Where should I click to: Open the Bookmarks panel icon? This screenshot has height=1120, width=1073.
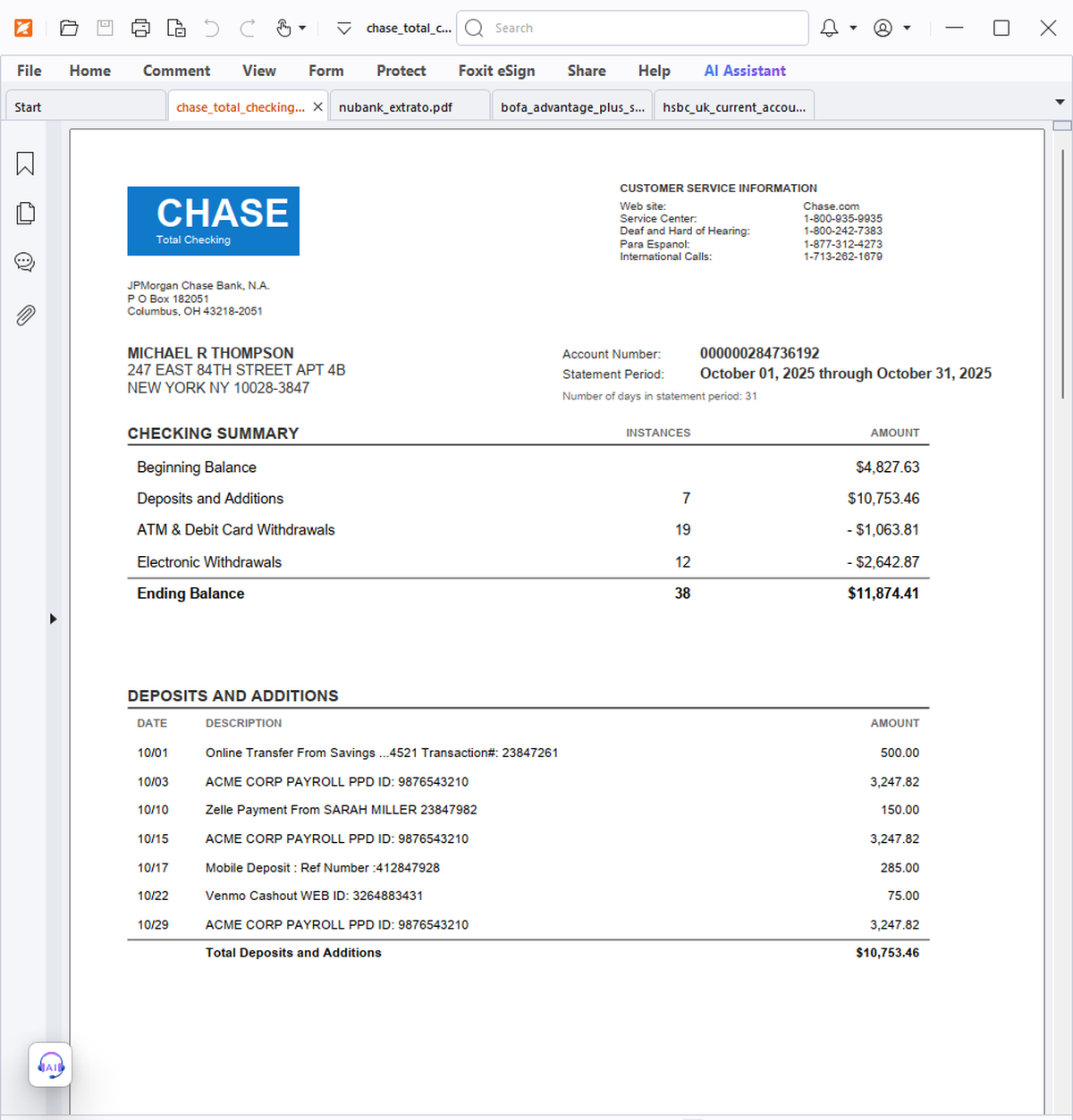point(25,164)
